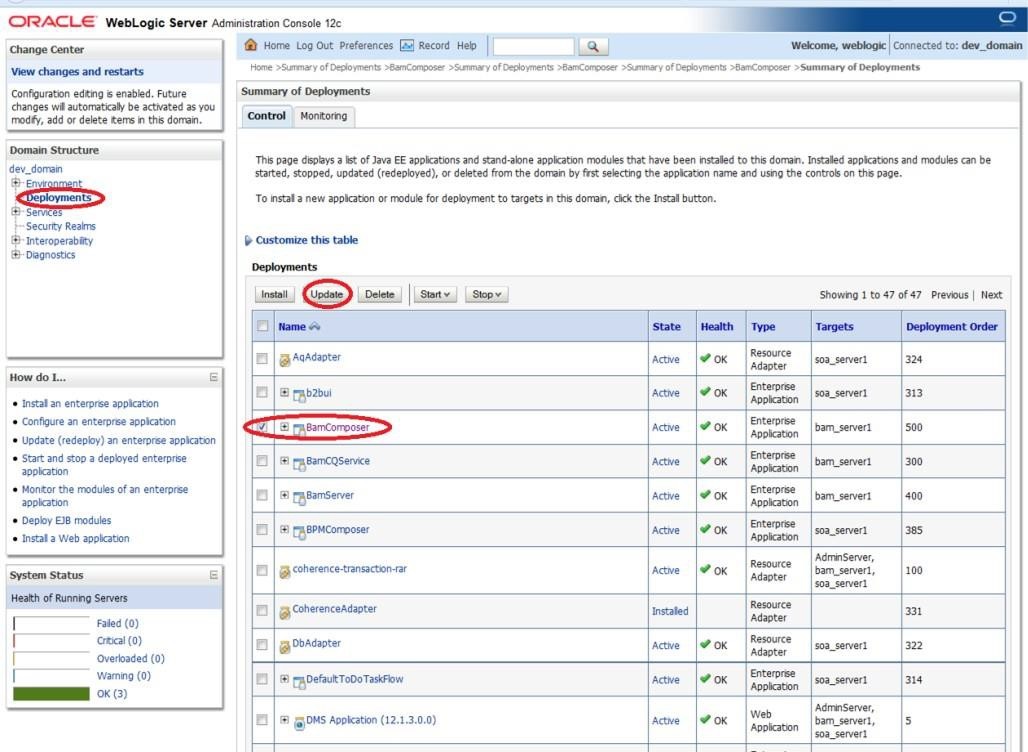Click the Critical servers status bar
The width and height of the screenshot is (1028, 752).
coord(51,641)
